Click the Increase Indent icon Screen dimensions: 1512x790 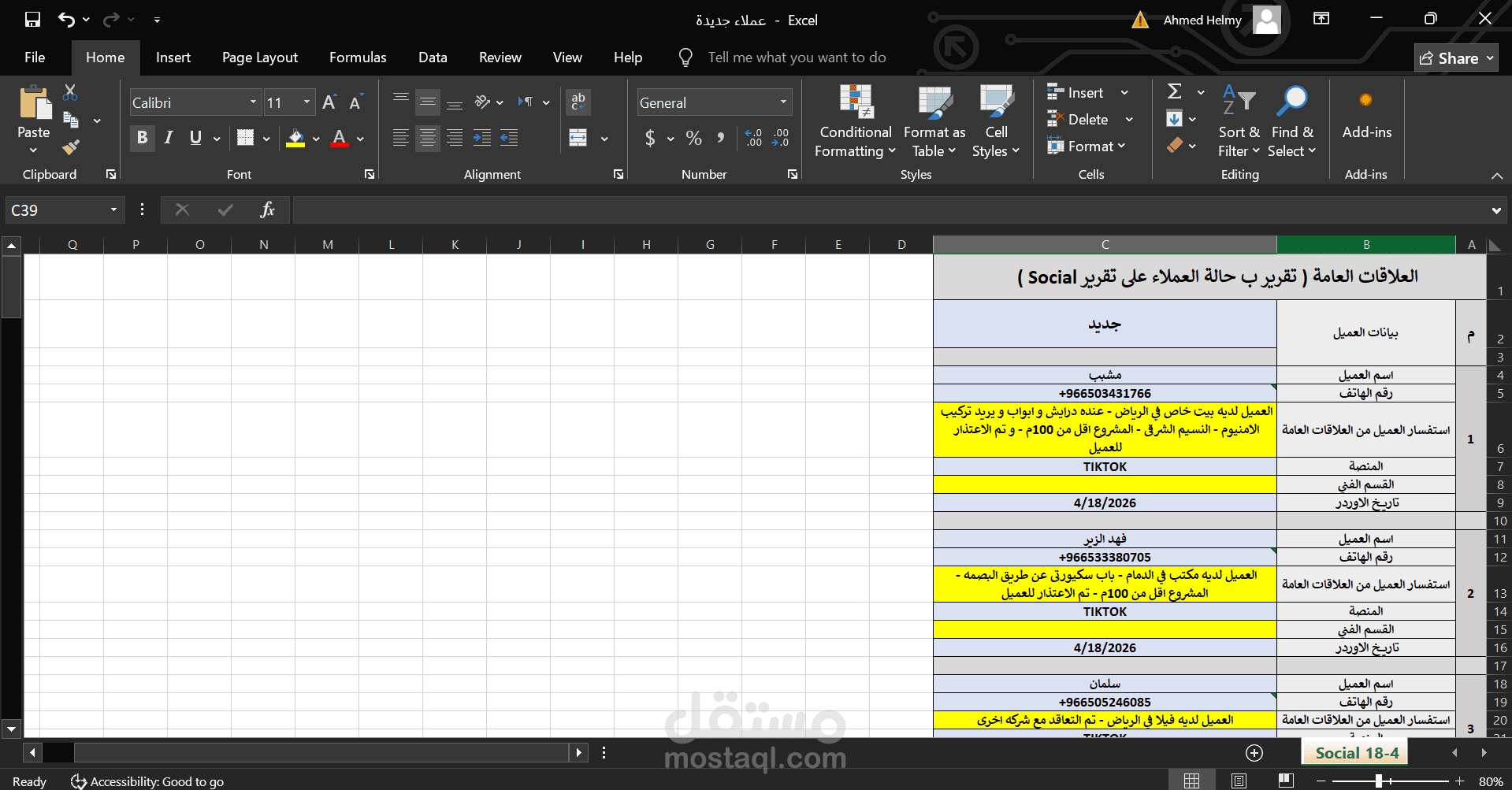coord(482,138)
